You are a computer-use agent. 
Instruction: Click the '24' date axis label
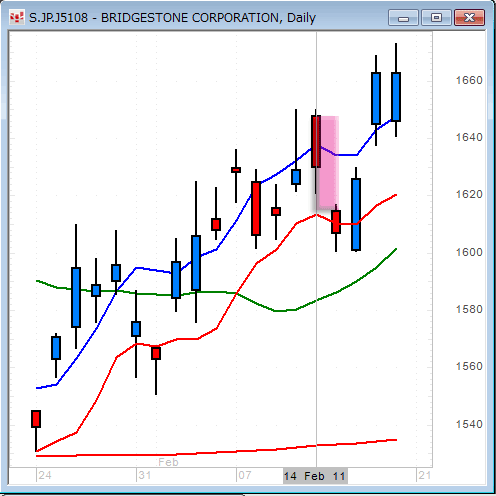click(x=45, y=475)
